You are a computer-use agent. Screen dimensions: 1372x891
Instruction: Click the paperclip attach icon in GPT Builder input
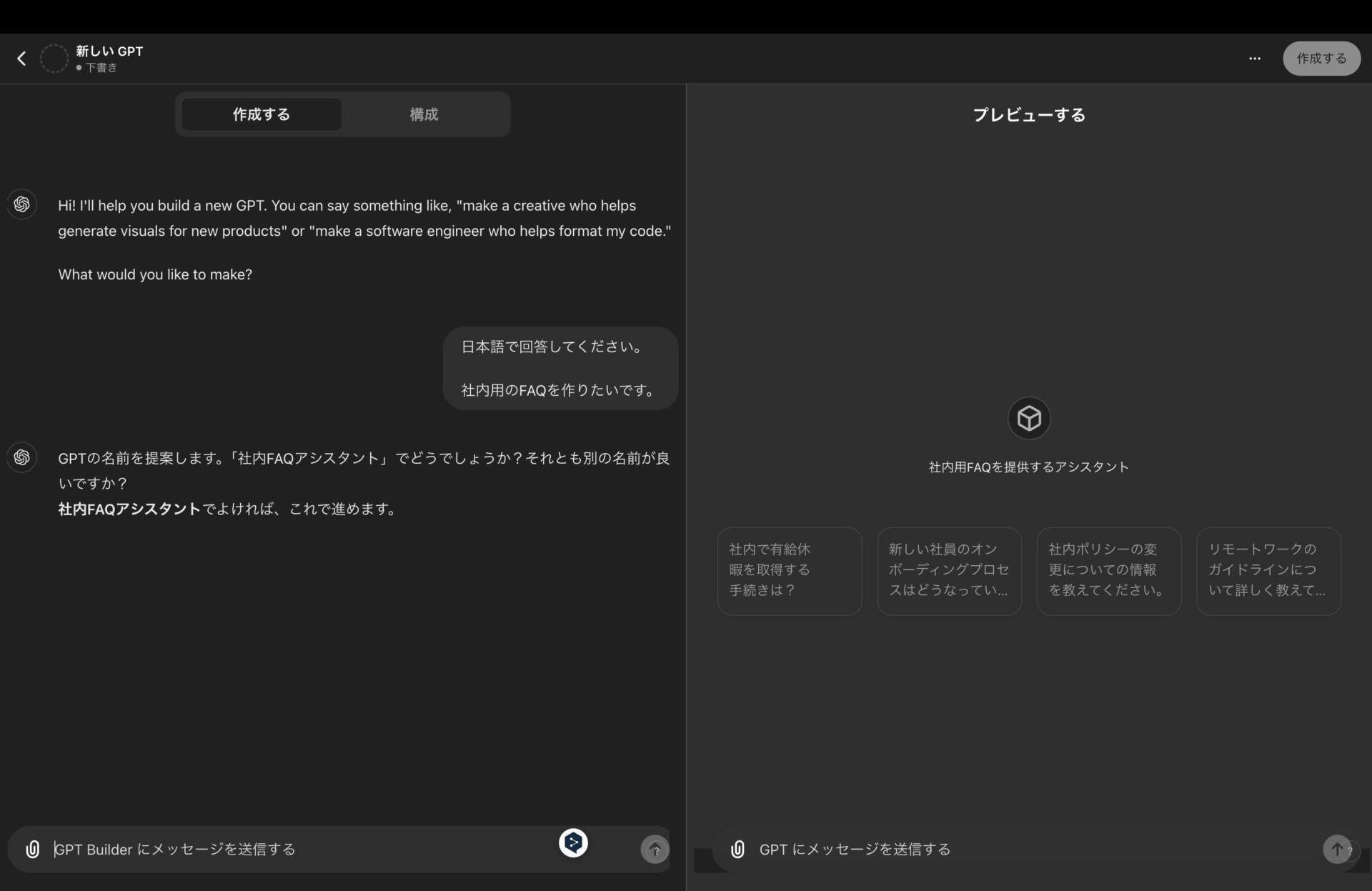tap(33, 849)
